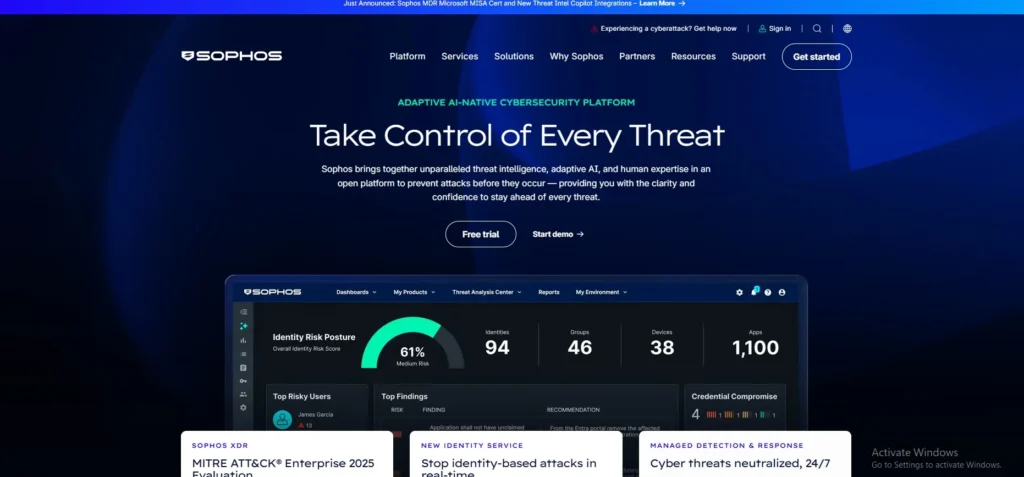This screenshot has width=1024, height=477.
Task: Click the Adaptive AI-Native Cybersecurity Platform tagline
Action: 516,103
